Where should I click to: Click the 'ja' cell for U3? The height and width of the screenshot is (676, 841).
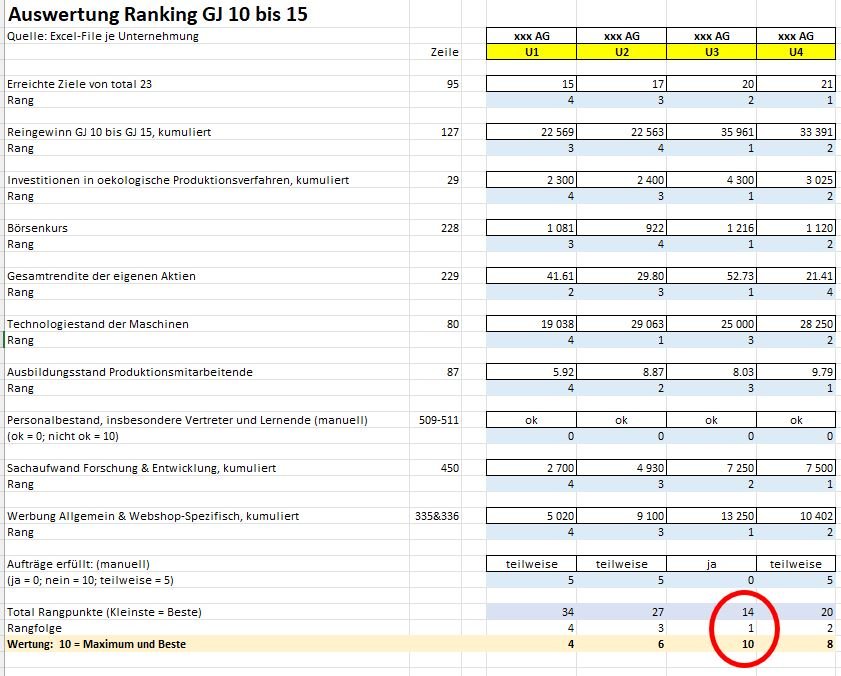[712, 564]
